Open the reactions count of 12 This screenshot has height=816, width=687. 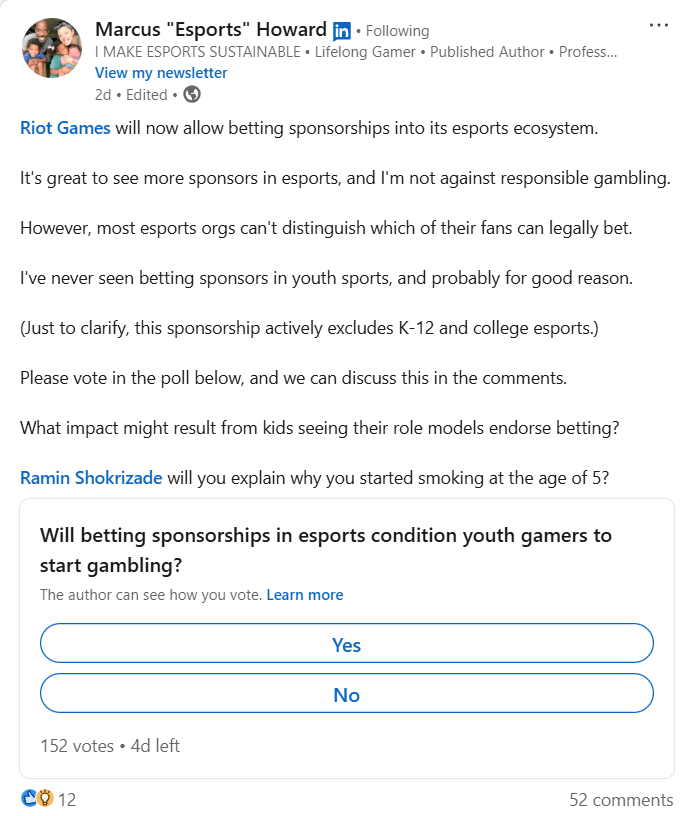pyautogui.click(x=67, y=799)
